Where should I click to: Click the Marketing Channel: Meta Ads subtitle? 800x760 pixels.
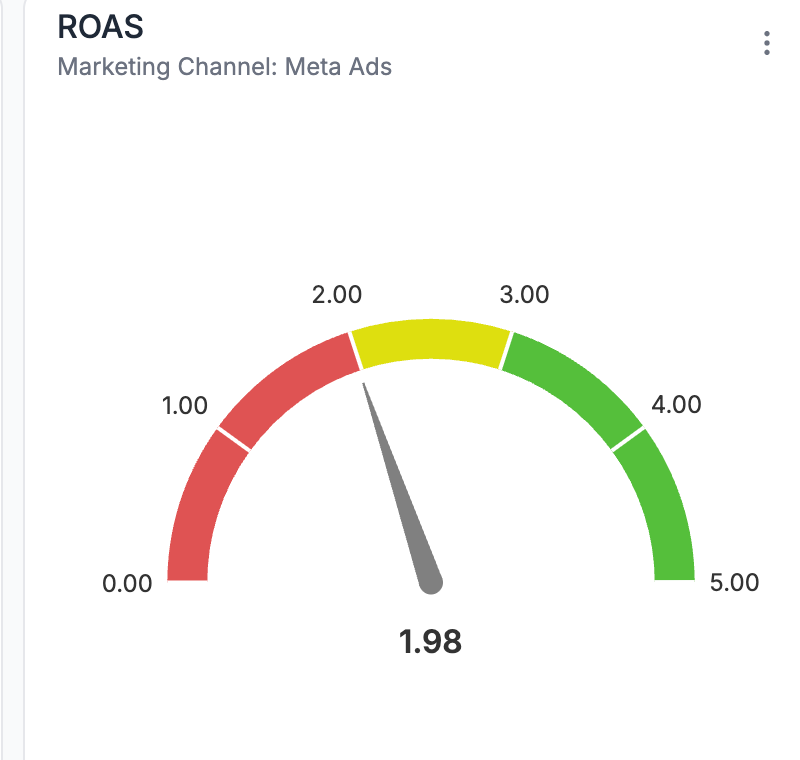[225, 67]
